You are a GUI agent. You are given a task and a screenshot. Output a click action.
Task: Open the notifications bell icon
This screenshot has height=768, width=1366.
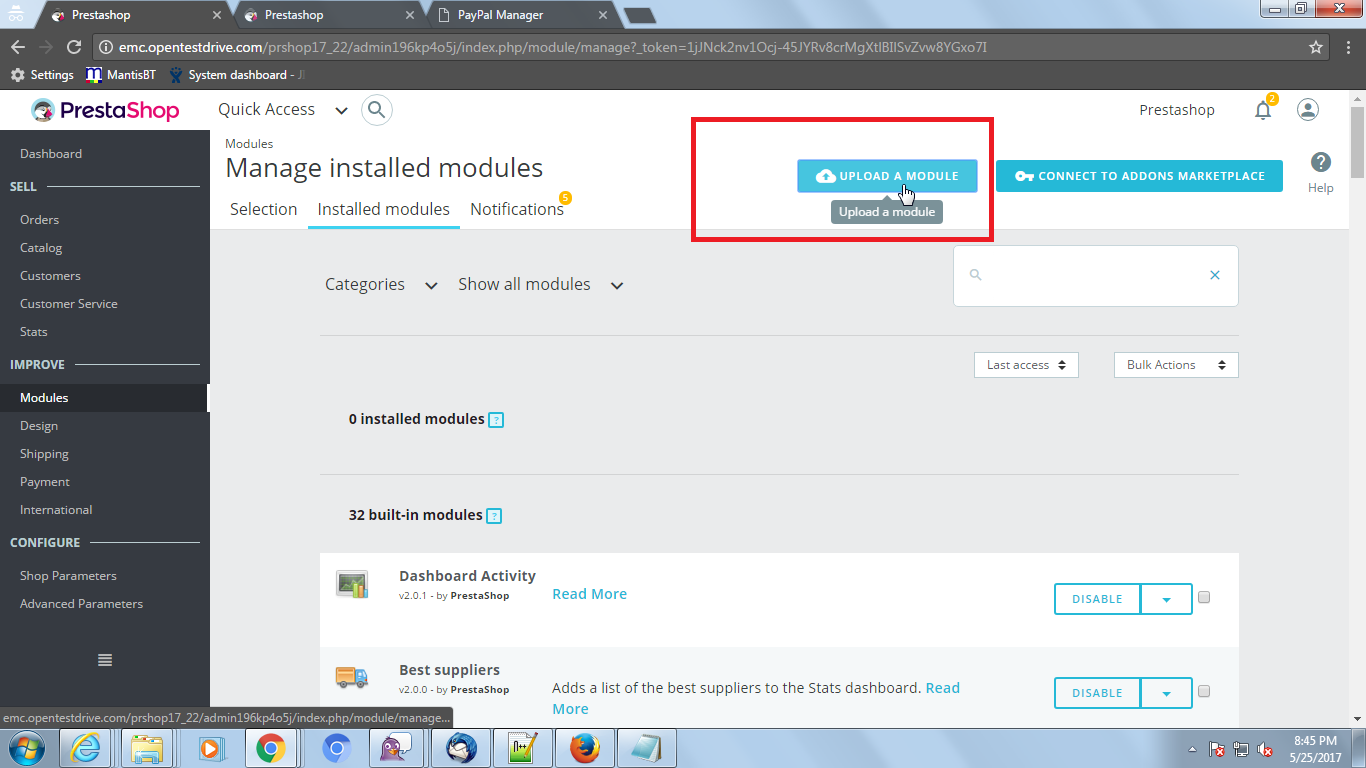pos(1263,110)
